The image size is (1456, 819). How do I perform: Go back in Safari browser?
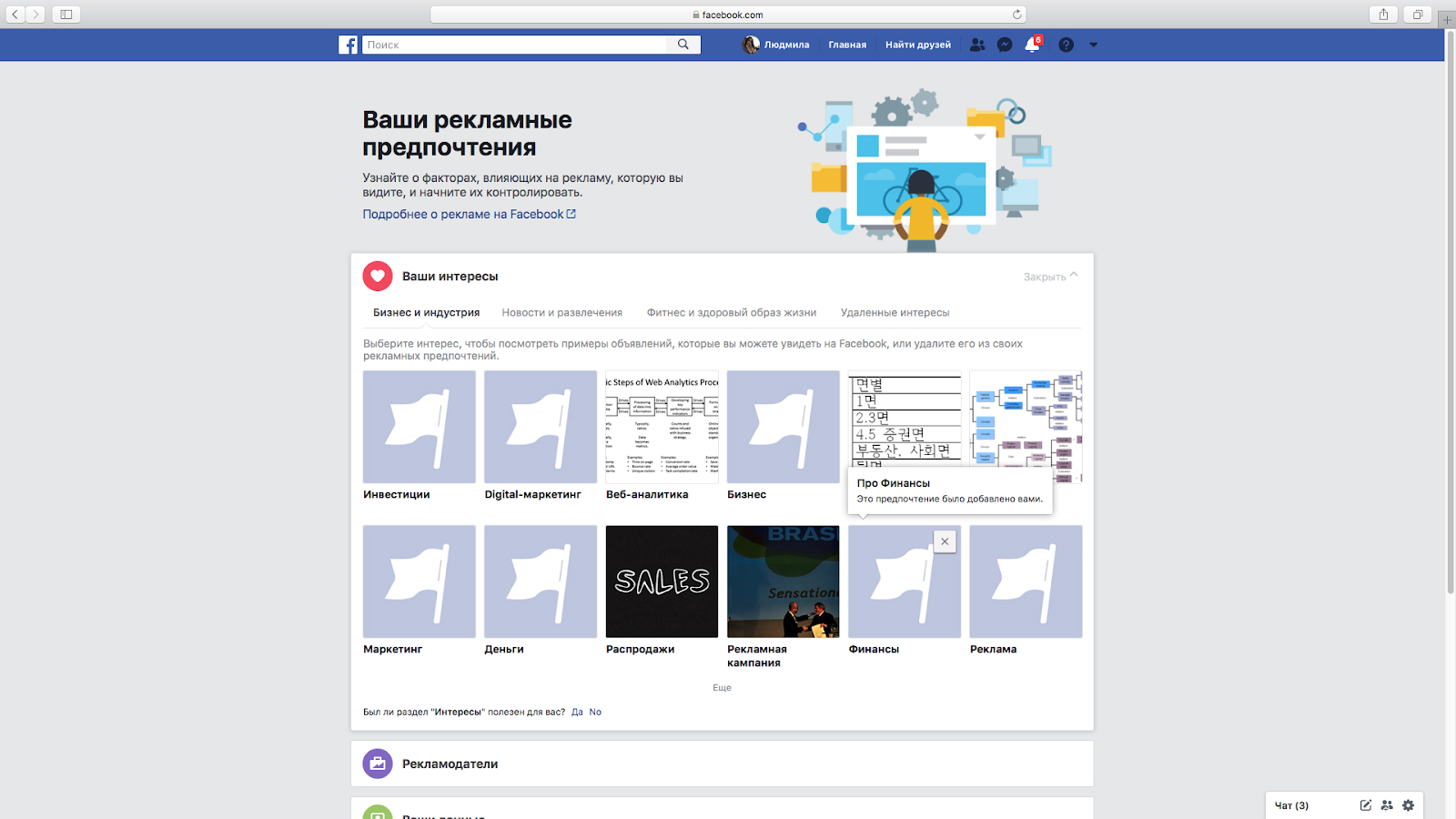[x=15, y=15]
